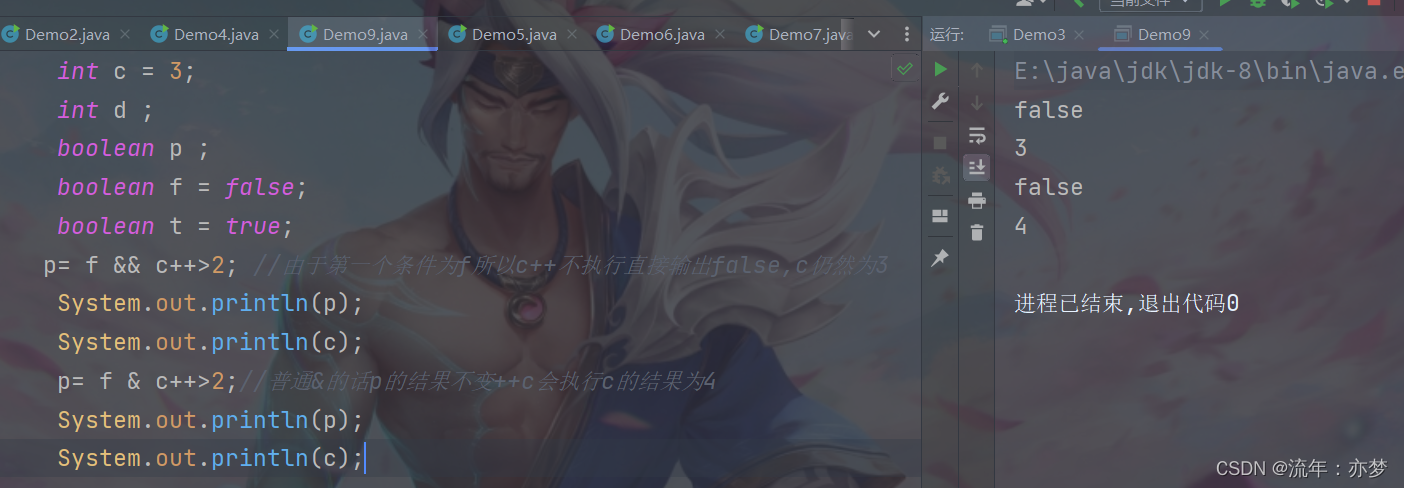Restore layout using the panel layout icon

point(940,216)
